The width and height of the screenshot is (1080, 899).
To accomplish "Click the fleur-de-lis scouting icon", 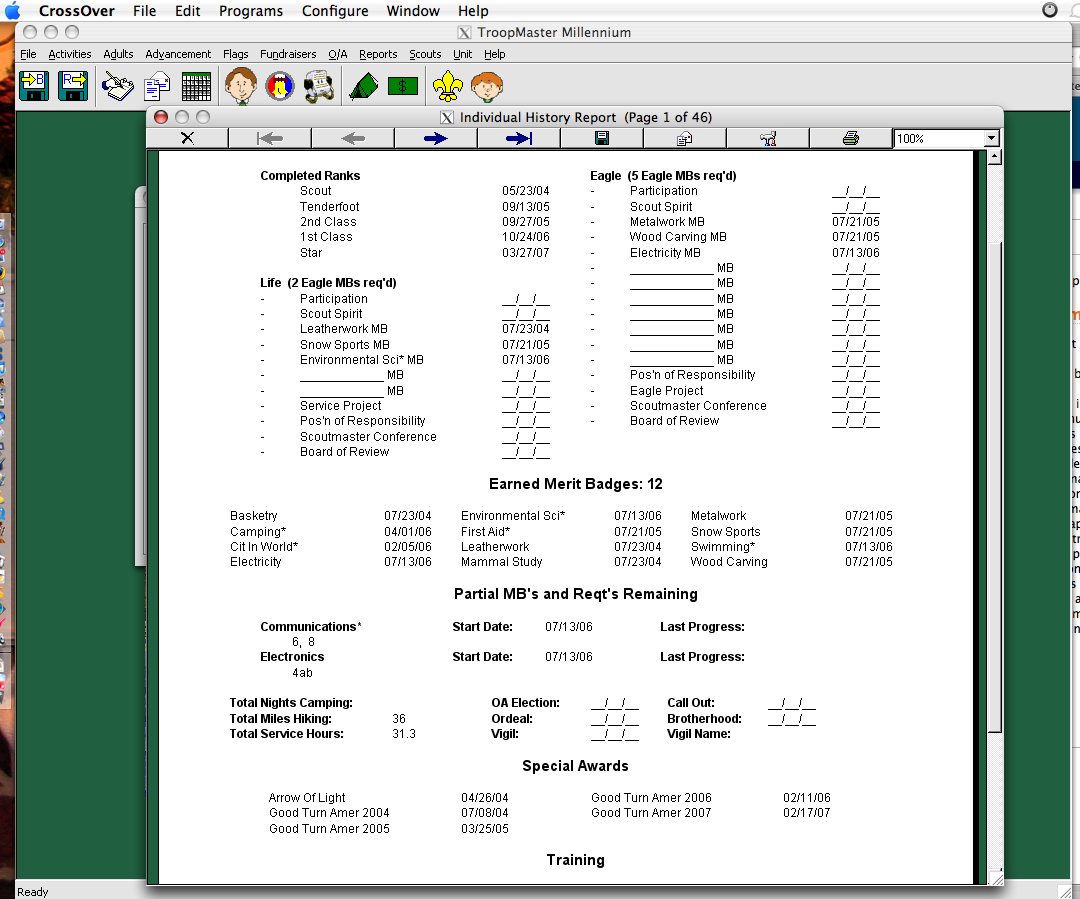I will click(x=448, y=86).
